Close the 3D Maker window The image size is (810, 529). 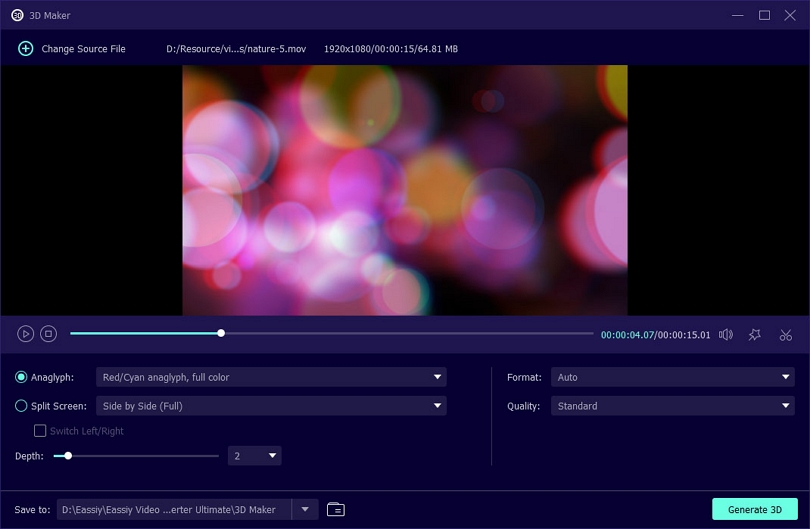click(x=790, y=15)
